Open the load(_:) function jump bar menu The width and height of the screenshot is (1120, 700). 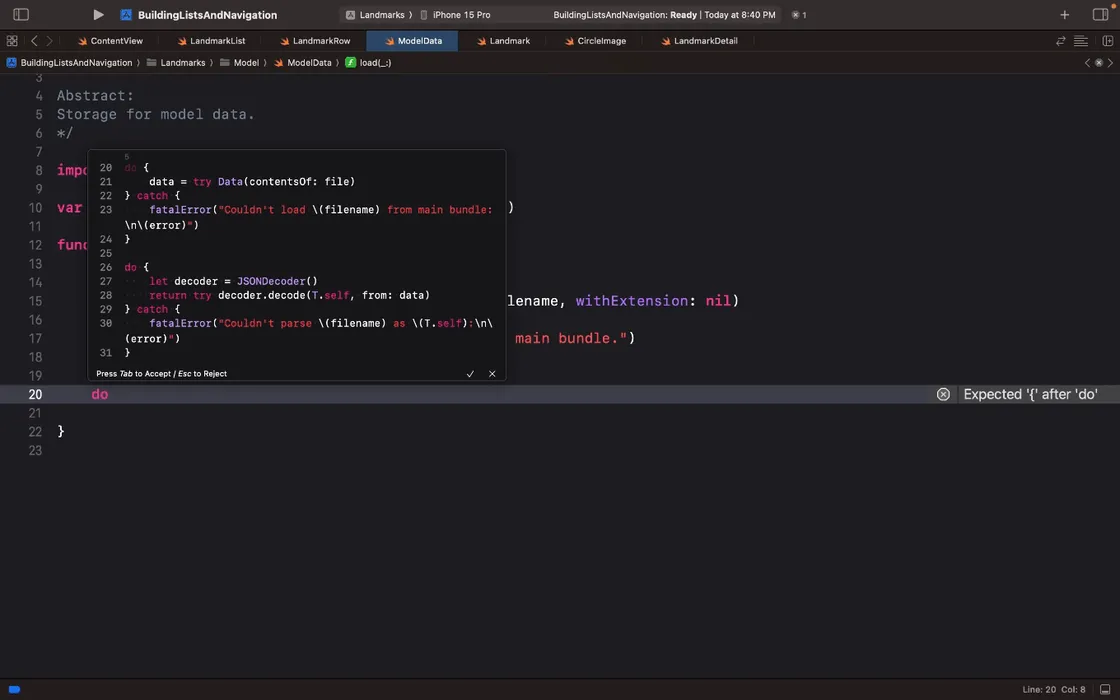369,63
